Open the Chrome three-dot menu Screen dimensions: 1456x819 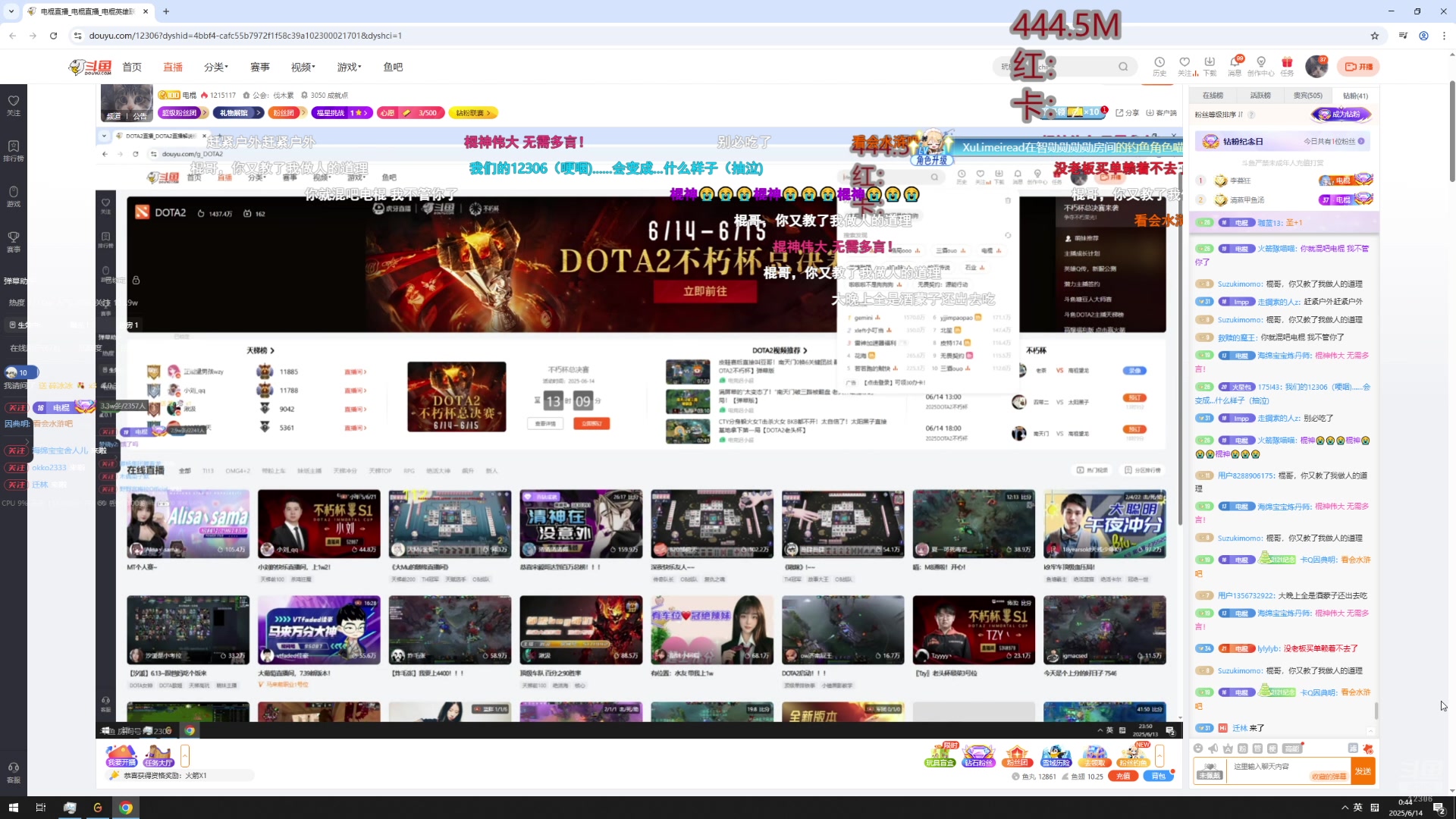[x=1444, y=36]
